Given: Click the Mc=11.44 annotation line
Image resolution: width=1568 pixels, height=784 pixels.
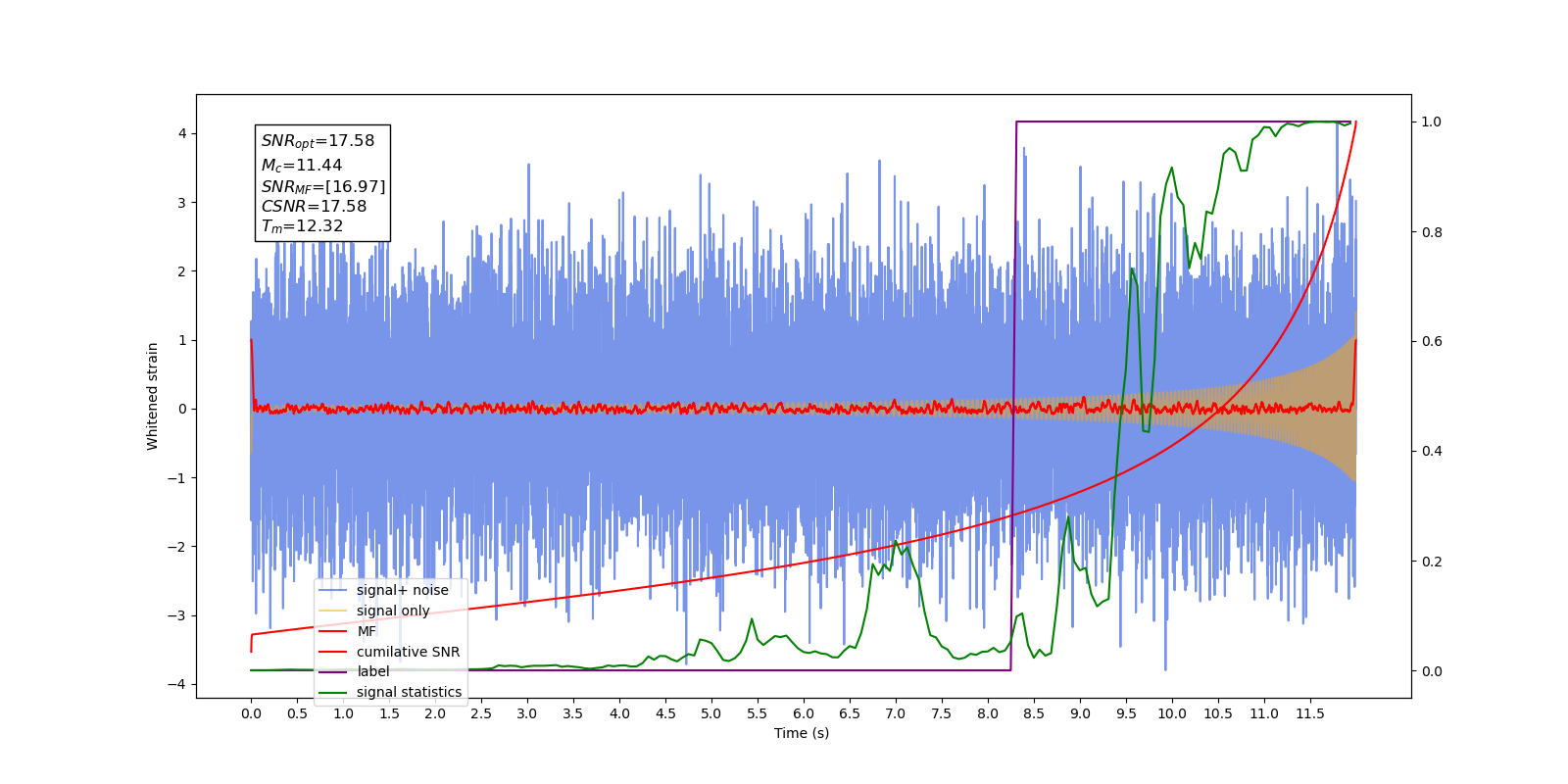Looking at the screenshot, I should [302, 166].
